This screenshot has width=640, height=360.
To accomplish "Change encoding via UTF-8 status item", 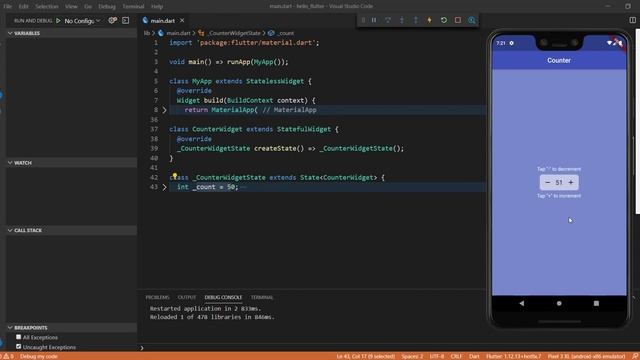I will point(437,356).
